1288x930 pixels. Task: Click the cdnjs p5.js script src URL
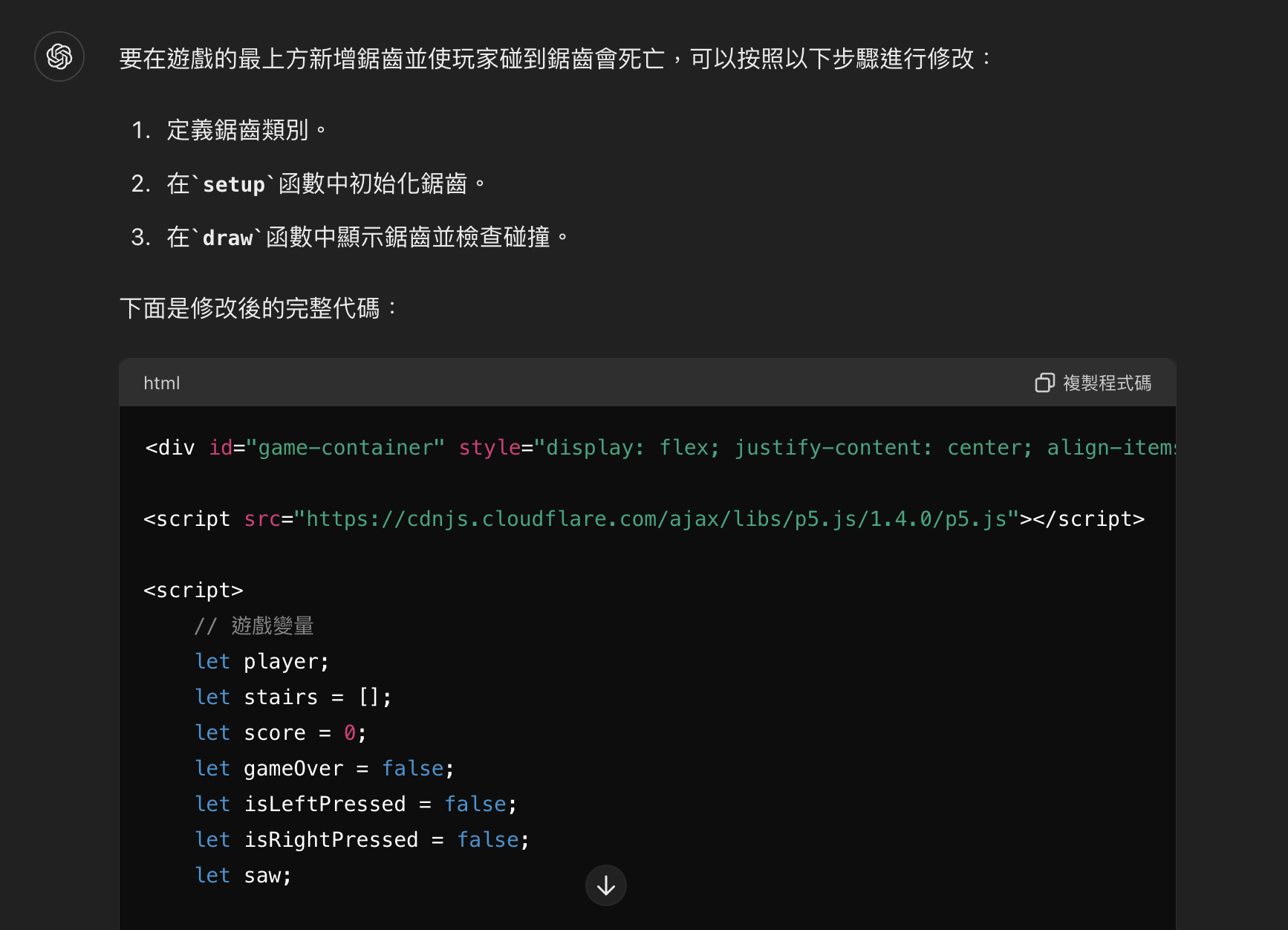tap(657, 518)
